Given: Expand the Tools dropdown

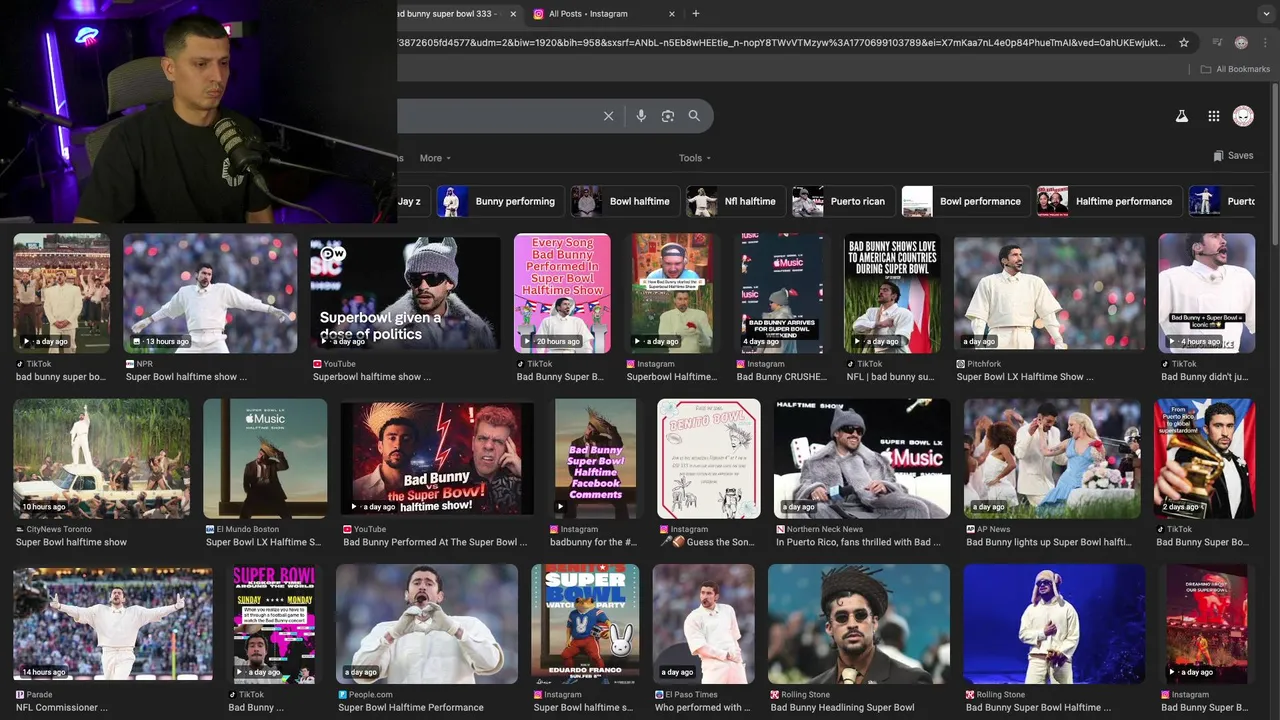Looking at the screenshot, I should [x=695, y=158].
